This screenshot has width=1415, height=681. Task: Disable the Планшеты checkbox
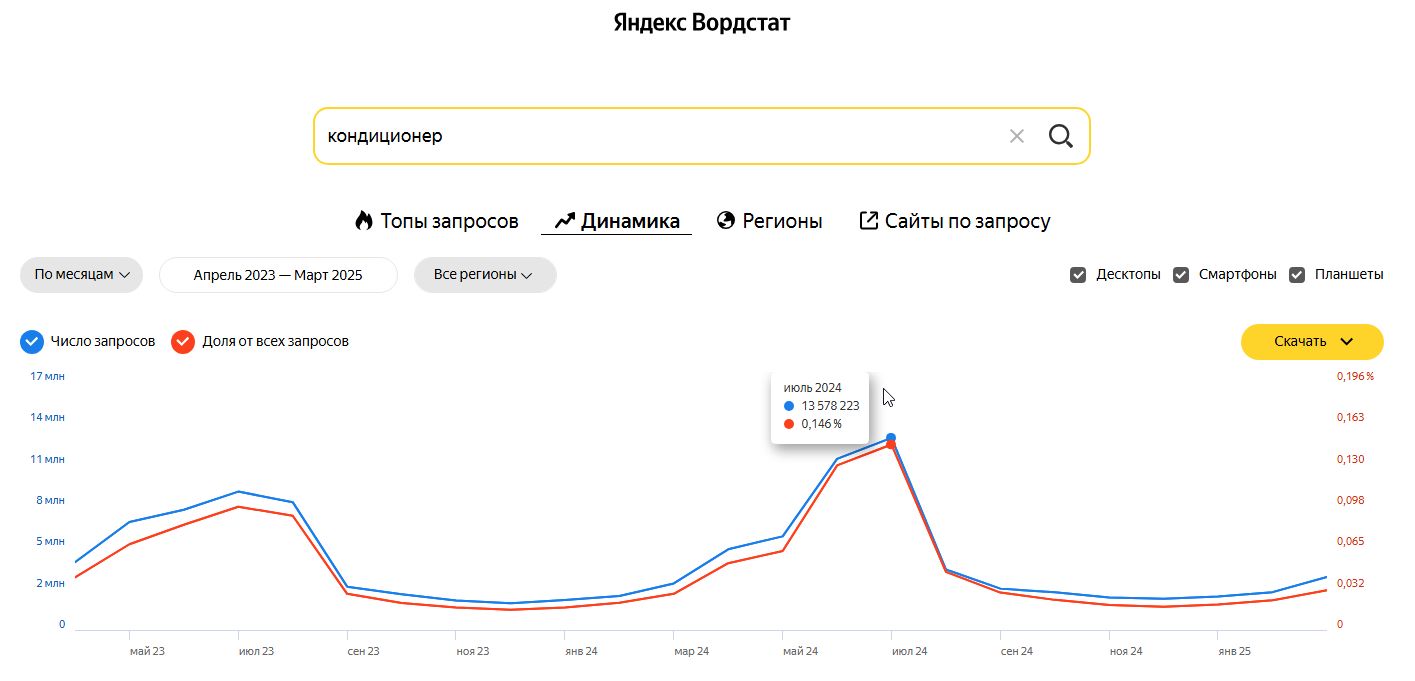tap(1297, 275)
